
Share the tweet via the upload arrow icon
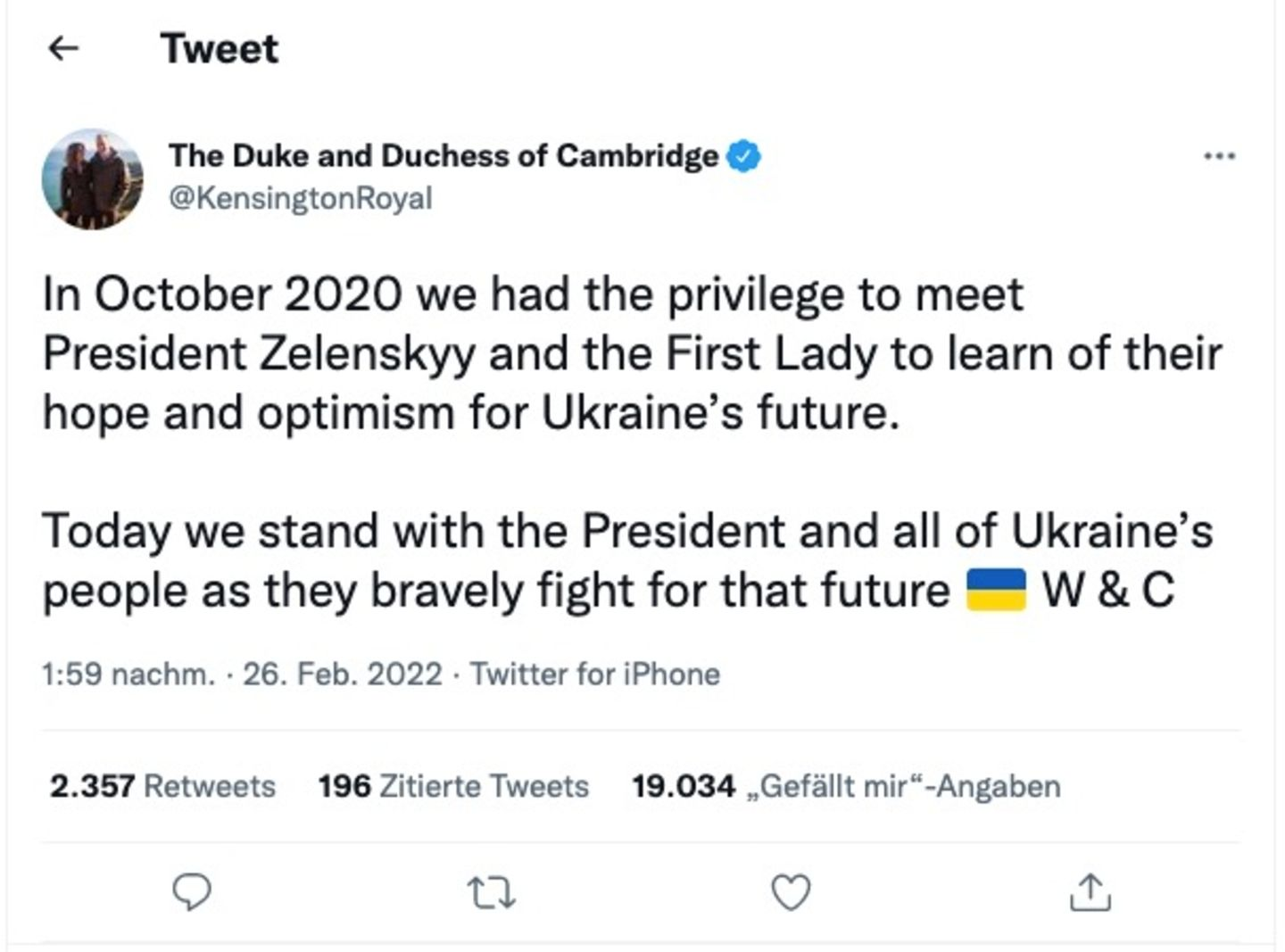pos(1090,891)
